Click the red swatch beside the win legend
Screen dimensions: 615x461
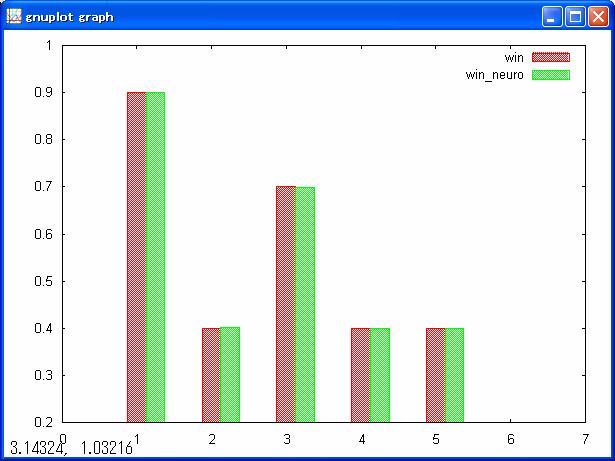[550, 58]
